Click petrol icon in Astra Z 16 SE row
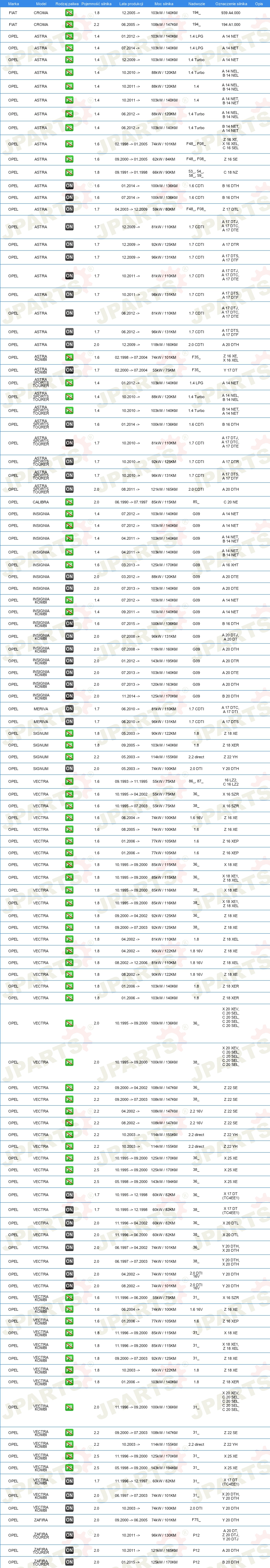270x1568 pixels. [69, 160]
